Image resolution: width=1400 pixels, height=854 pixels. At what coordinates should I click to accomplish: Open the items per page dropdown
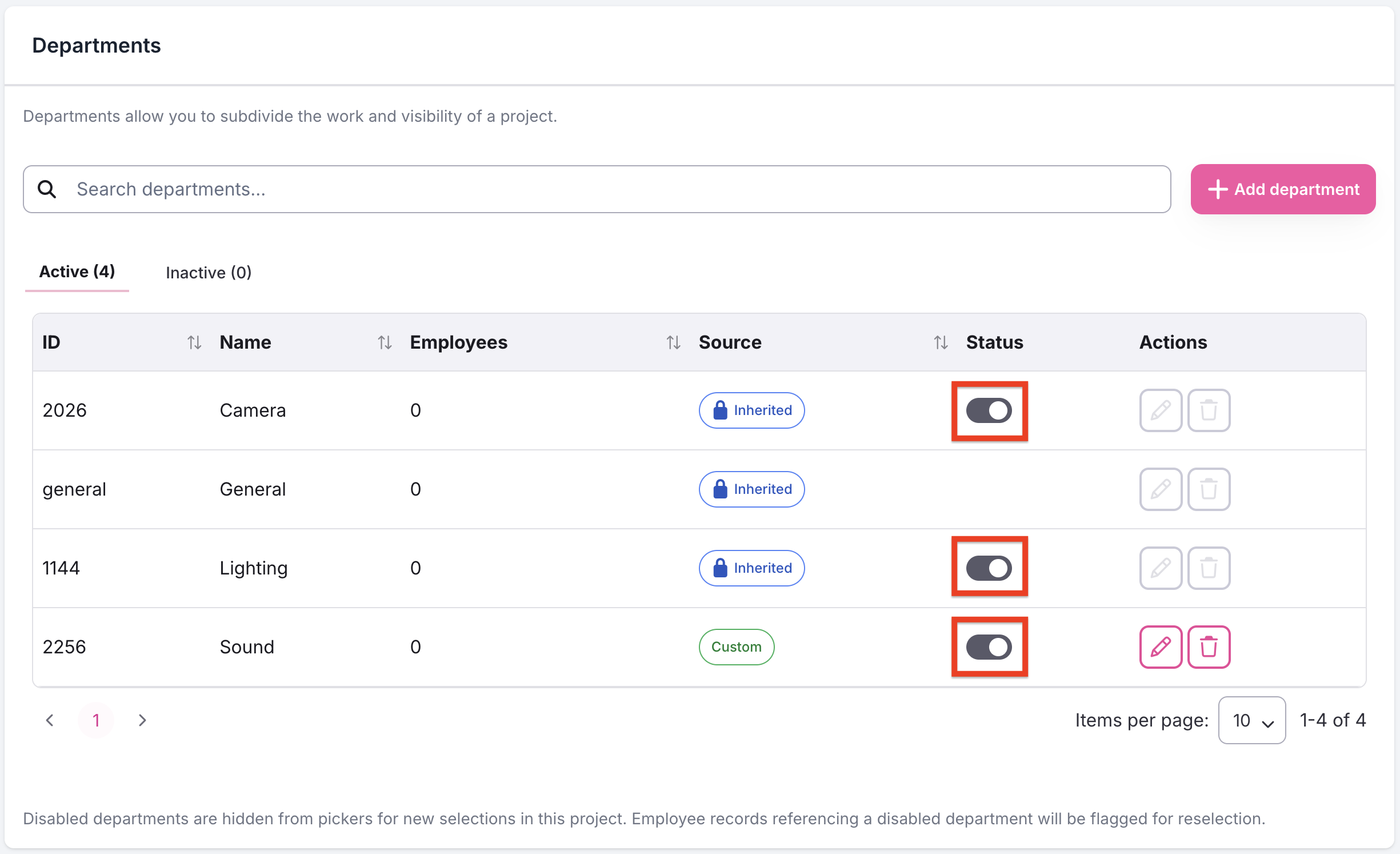pyautogui.click(x=1251, y=720)
